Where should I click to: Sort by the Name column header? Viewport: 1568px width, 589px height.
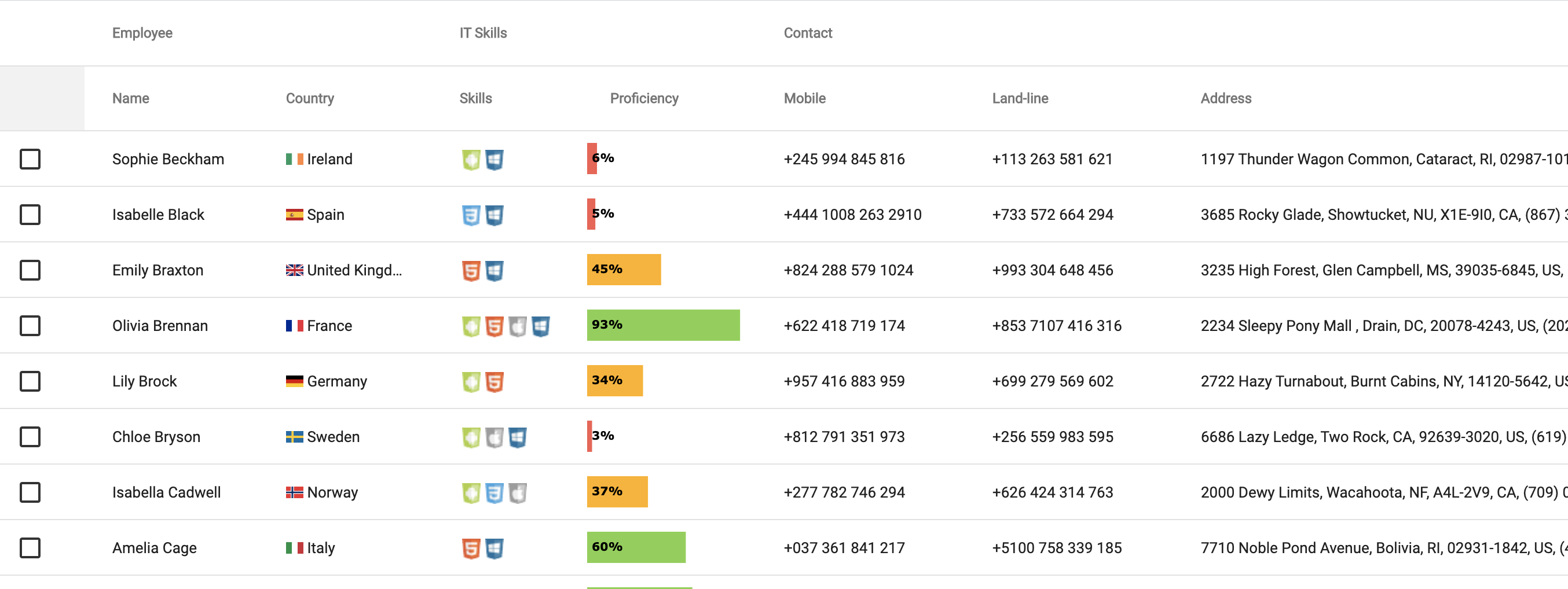[131, 98]
